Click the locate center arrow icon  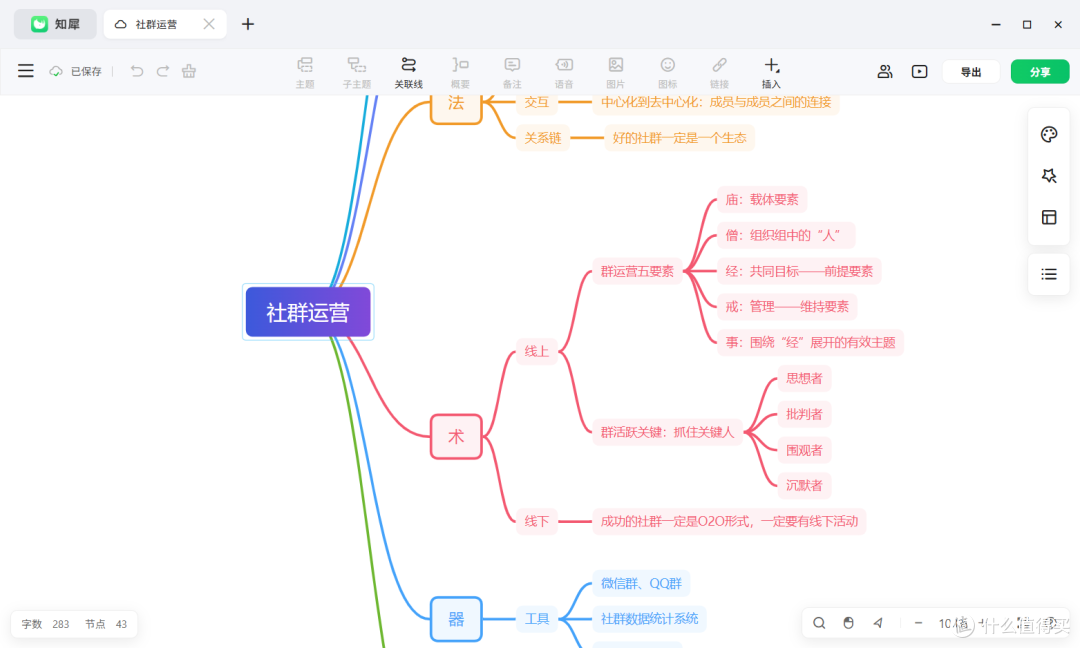878,623
